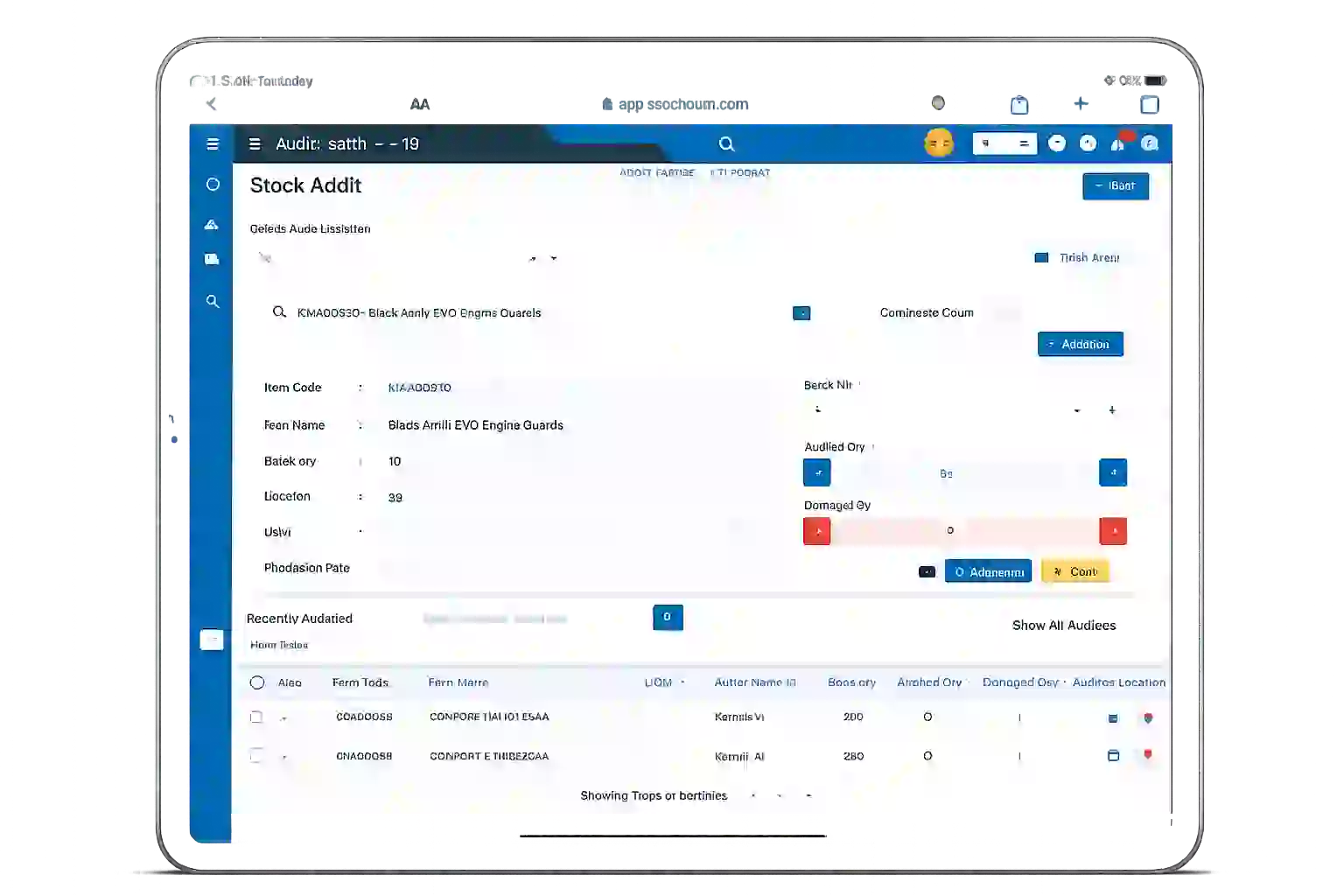The image size is (1344, 896).
Task: Tap the browser share icon
Action: click(x=1019, y=104)
